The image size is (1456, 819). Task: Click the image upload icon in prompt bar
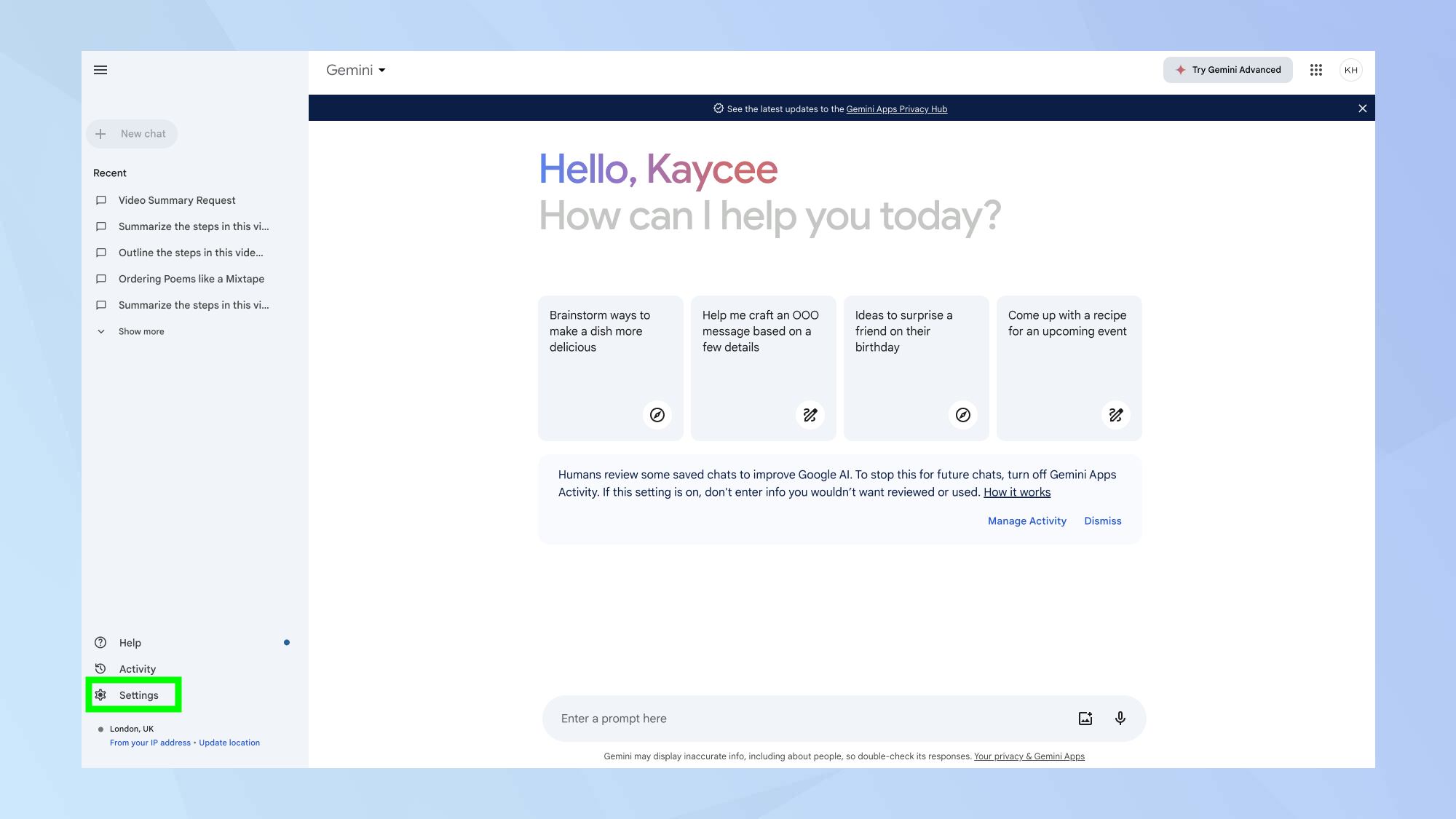1085,718
